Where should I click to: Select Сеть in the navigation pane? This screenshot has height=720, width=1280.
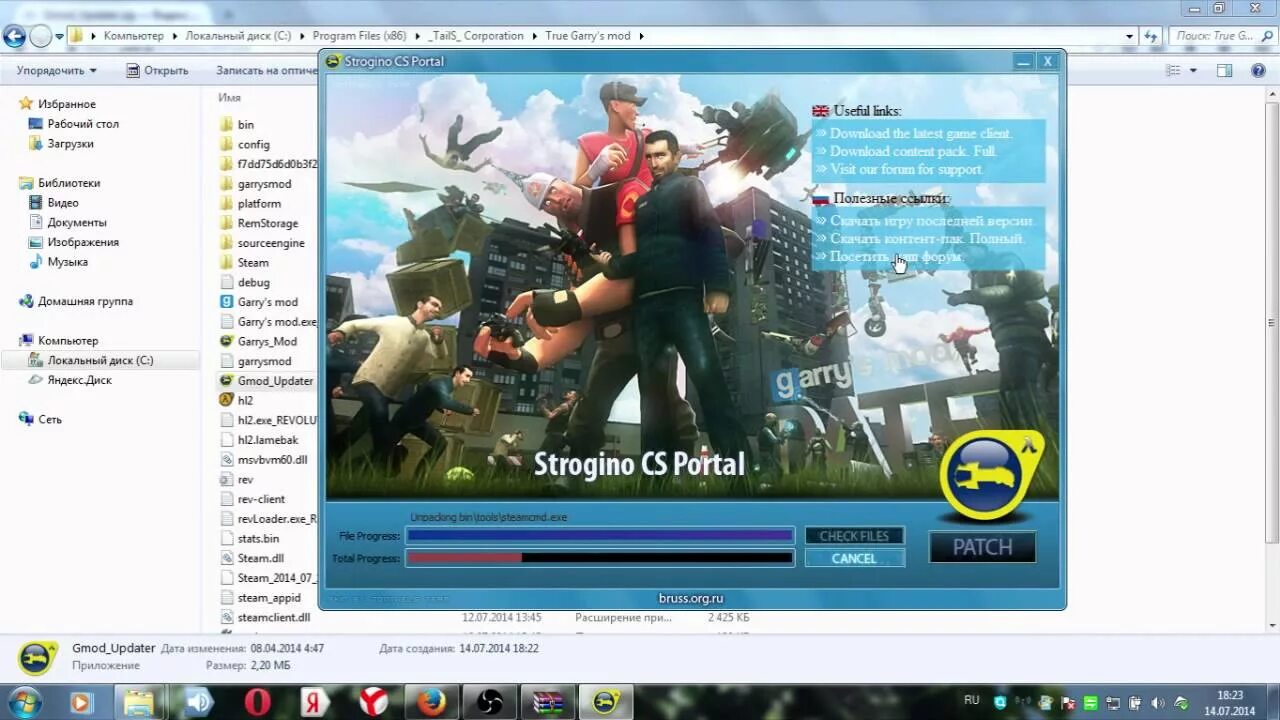pos(50,419)
